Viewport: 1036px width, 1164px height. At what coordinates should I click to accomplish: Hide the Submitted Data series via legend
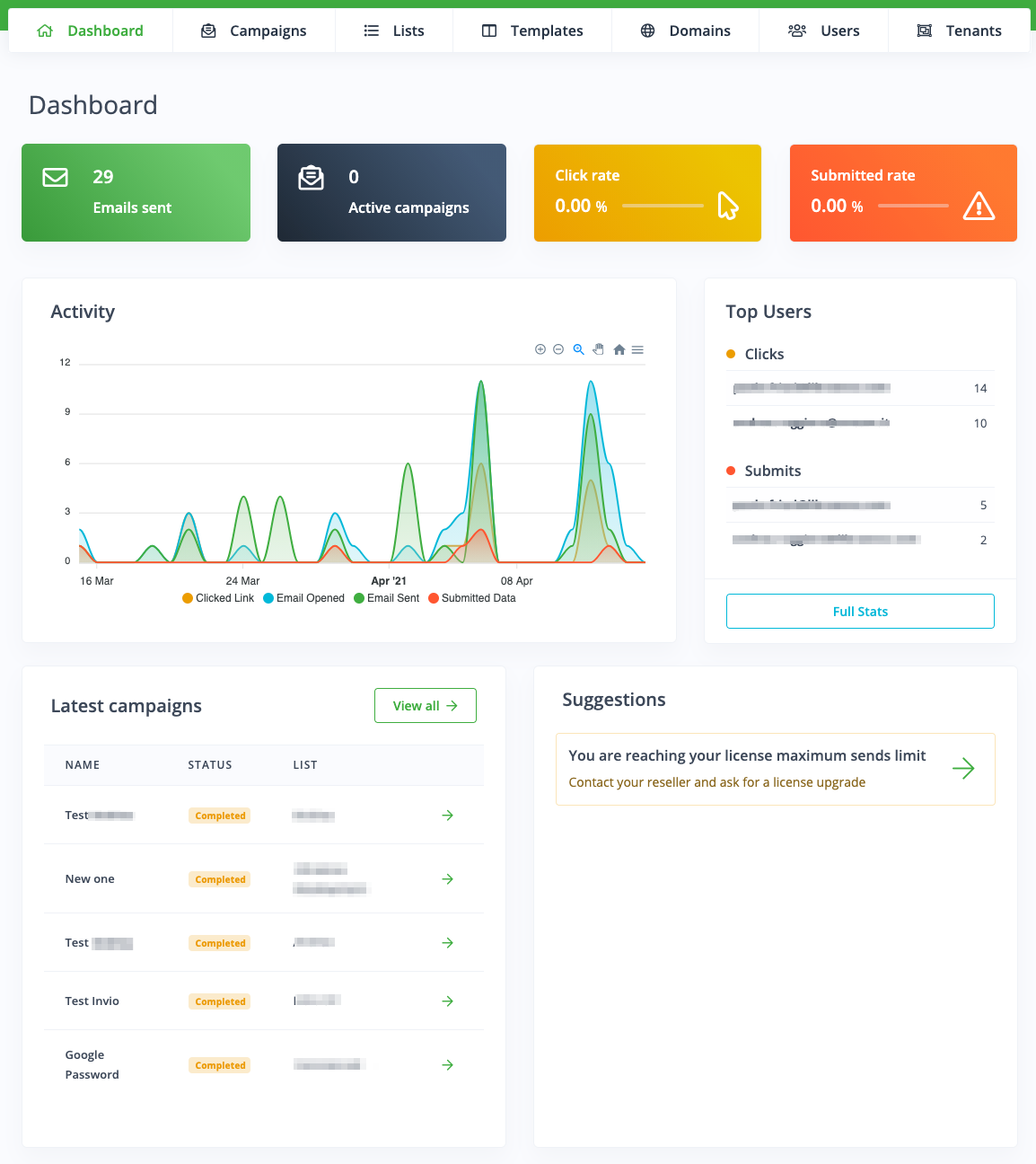[x=471, y=597]
